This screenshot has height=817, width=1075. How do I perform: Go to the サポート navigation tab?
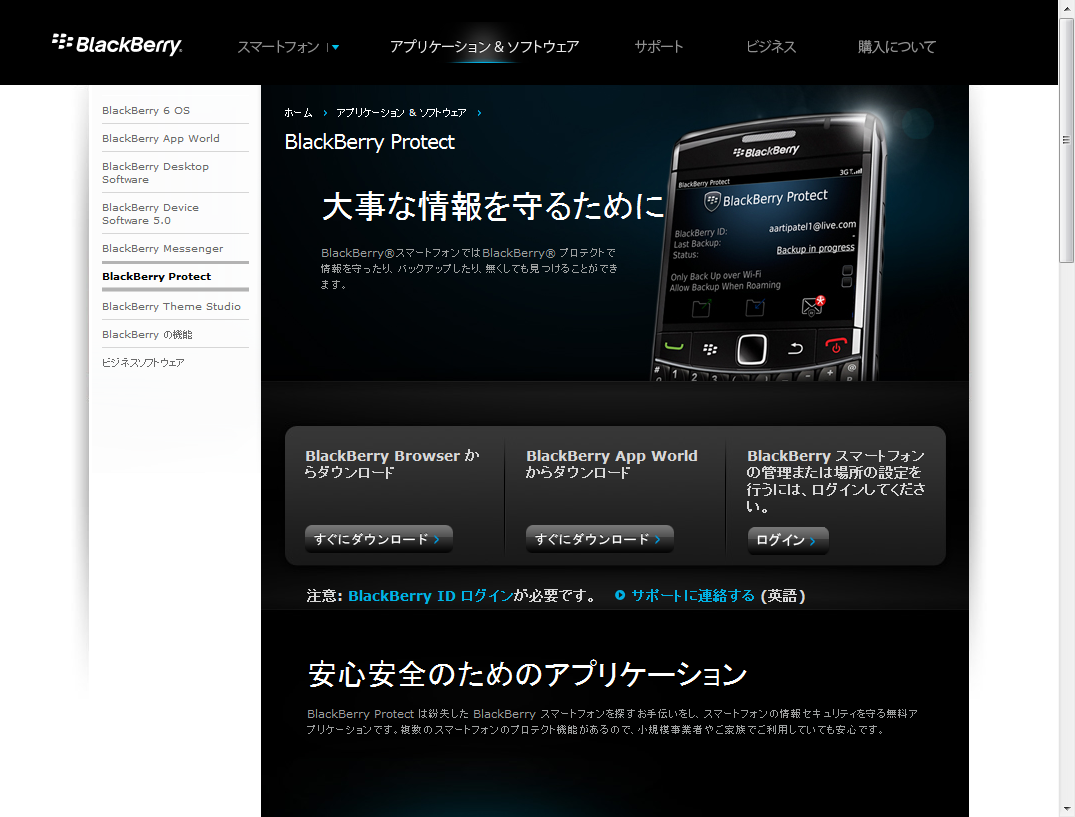[x=659, y=47]
